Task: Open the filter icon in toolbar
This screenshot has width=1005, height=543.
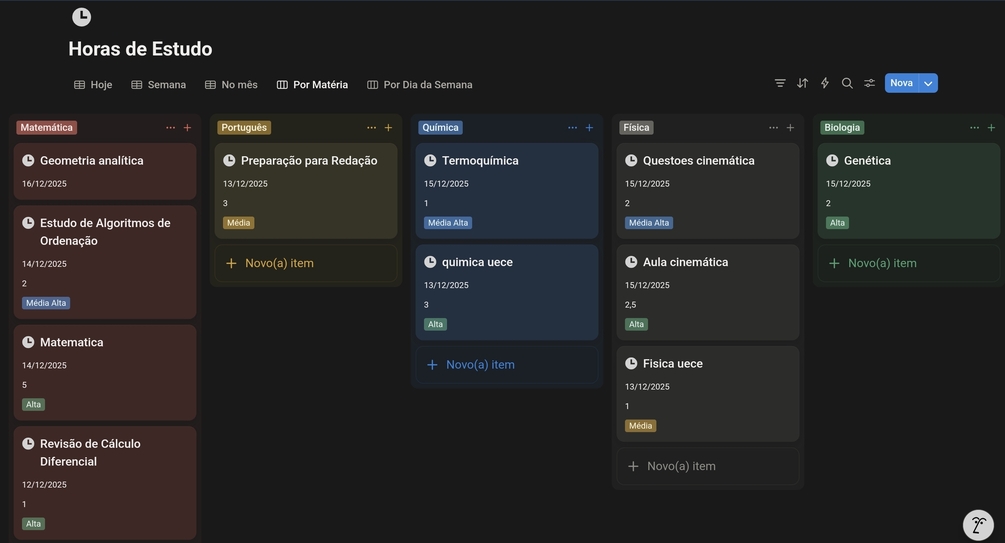Action: pyautogui.click(x=780, y=83)
